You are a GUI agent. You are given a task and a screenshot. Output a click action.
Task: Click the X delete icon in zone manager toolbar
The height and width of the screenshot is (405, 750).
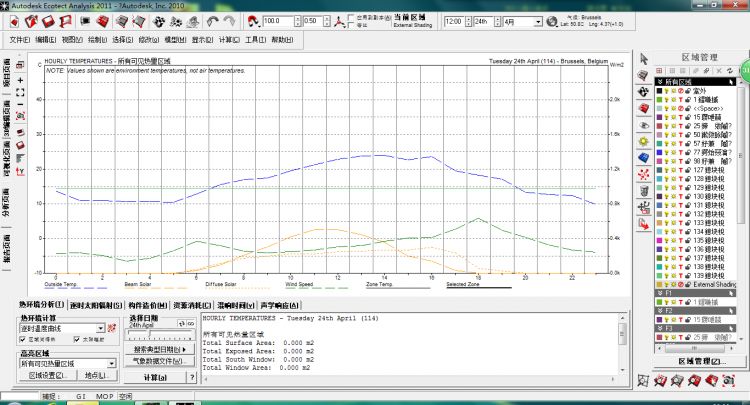(x=718, y=71)
